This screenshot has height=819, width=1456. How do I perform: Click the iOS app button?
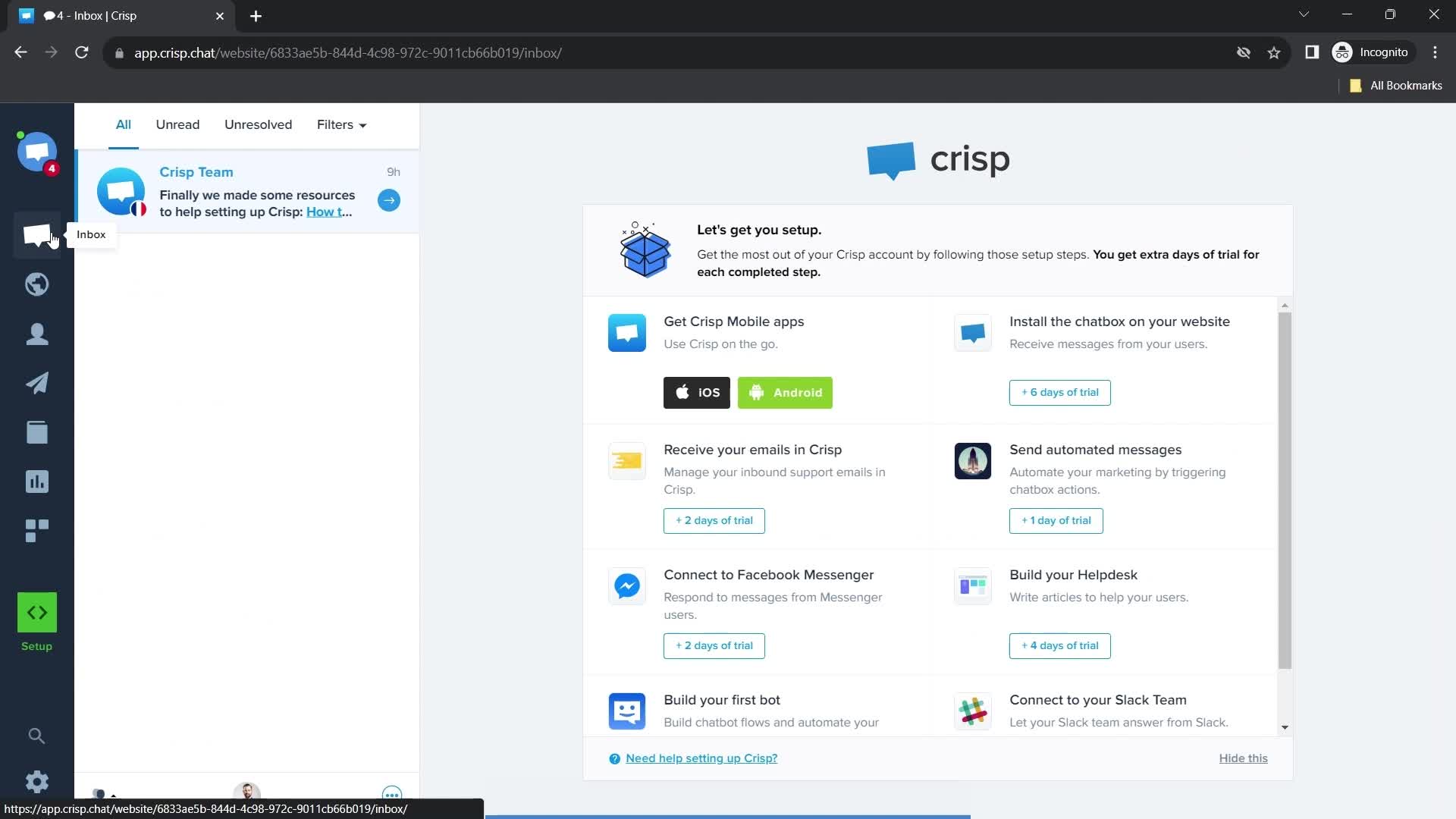point(697,392)
